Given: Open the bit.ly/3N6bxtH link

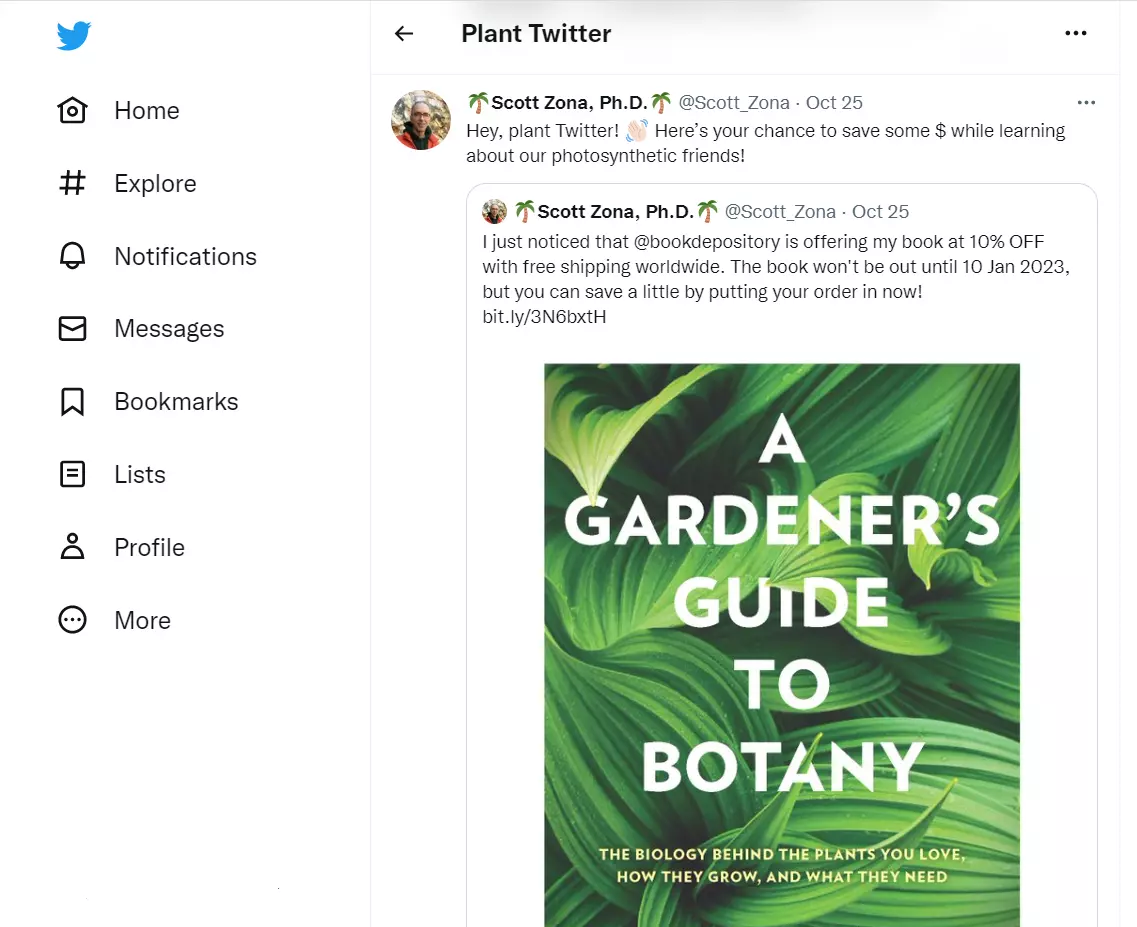Looking at the screenshot, I should (x=544, y=317).
